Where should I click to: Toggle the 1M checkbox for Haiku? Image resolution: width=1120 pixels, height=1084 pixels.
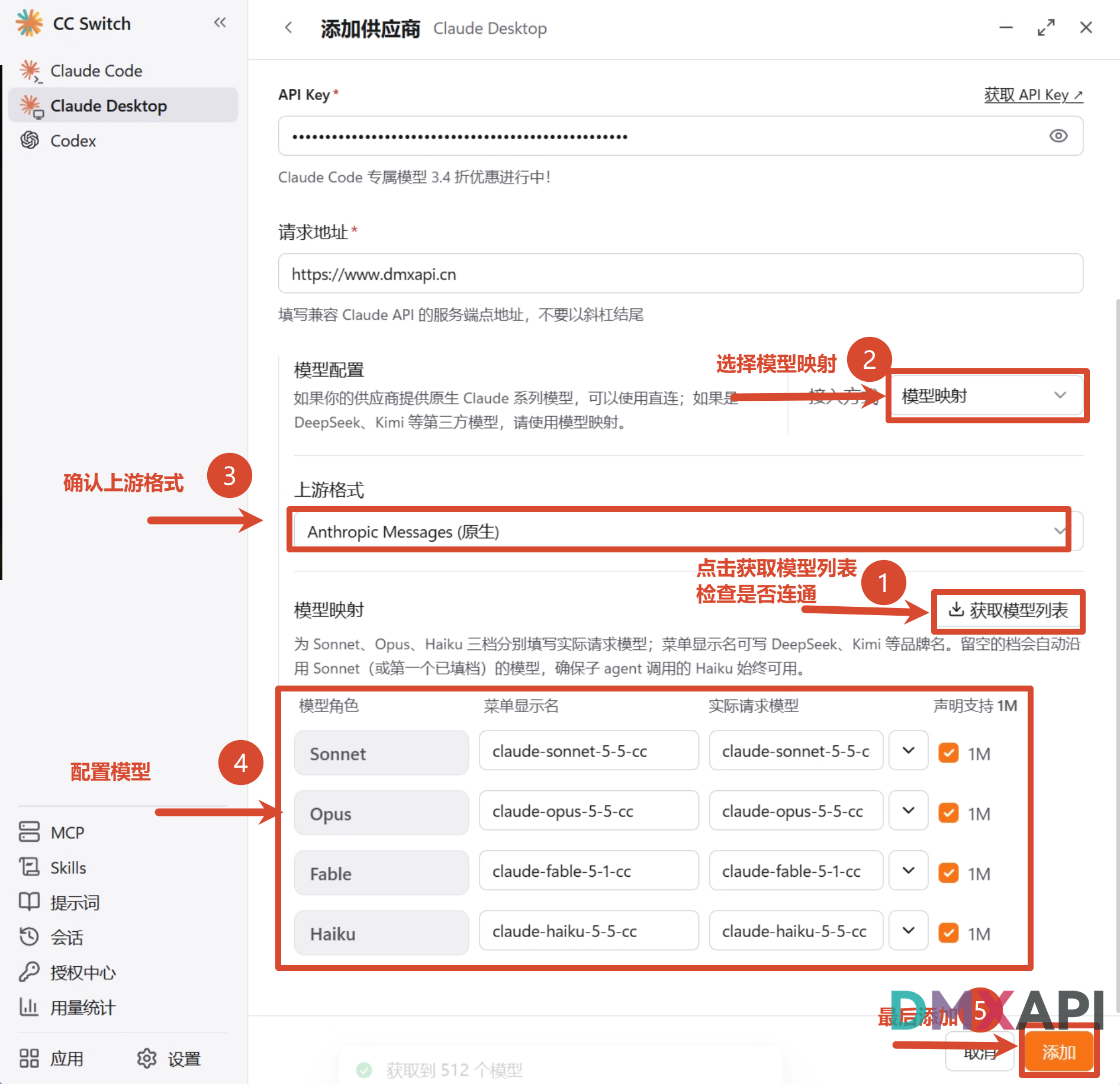tap(949, 933)
